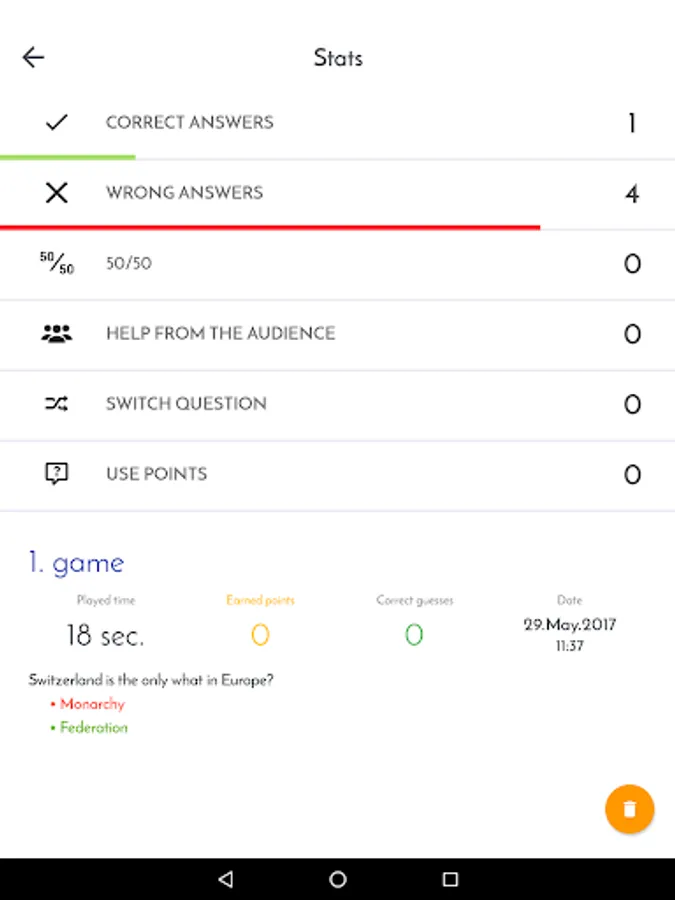Tap the use points question-bubble icon
The height and width of the screenshot is (900, 675).
57,474
